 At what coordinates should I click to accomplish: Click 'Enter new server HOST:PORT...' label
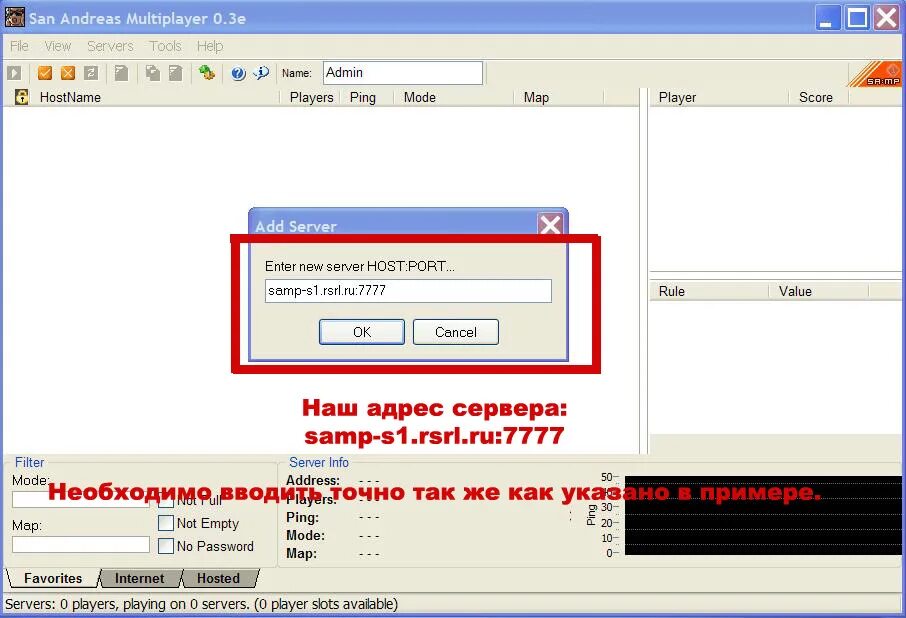359,266
